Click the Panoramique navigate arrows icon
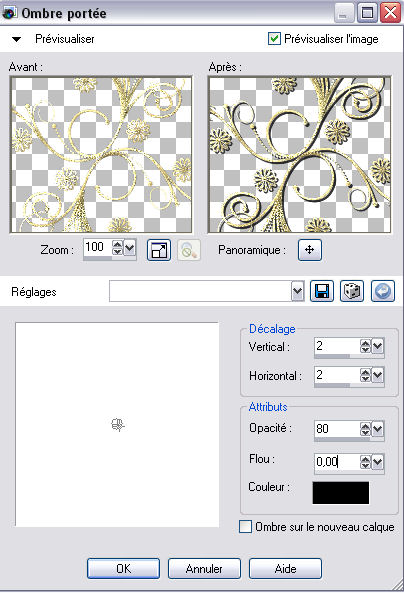Screen dimensions: 404x593 click(310, 250)
